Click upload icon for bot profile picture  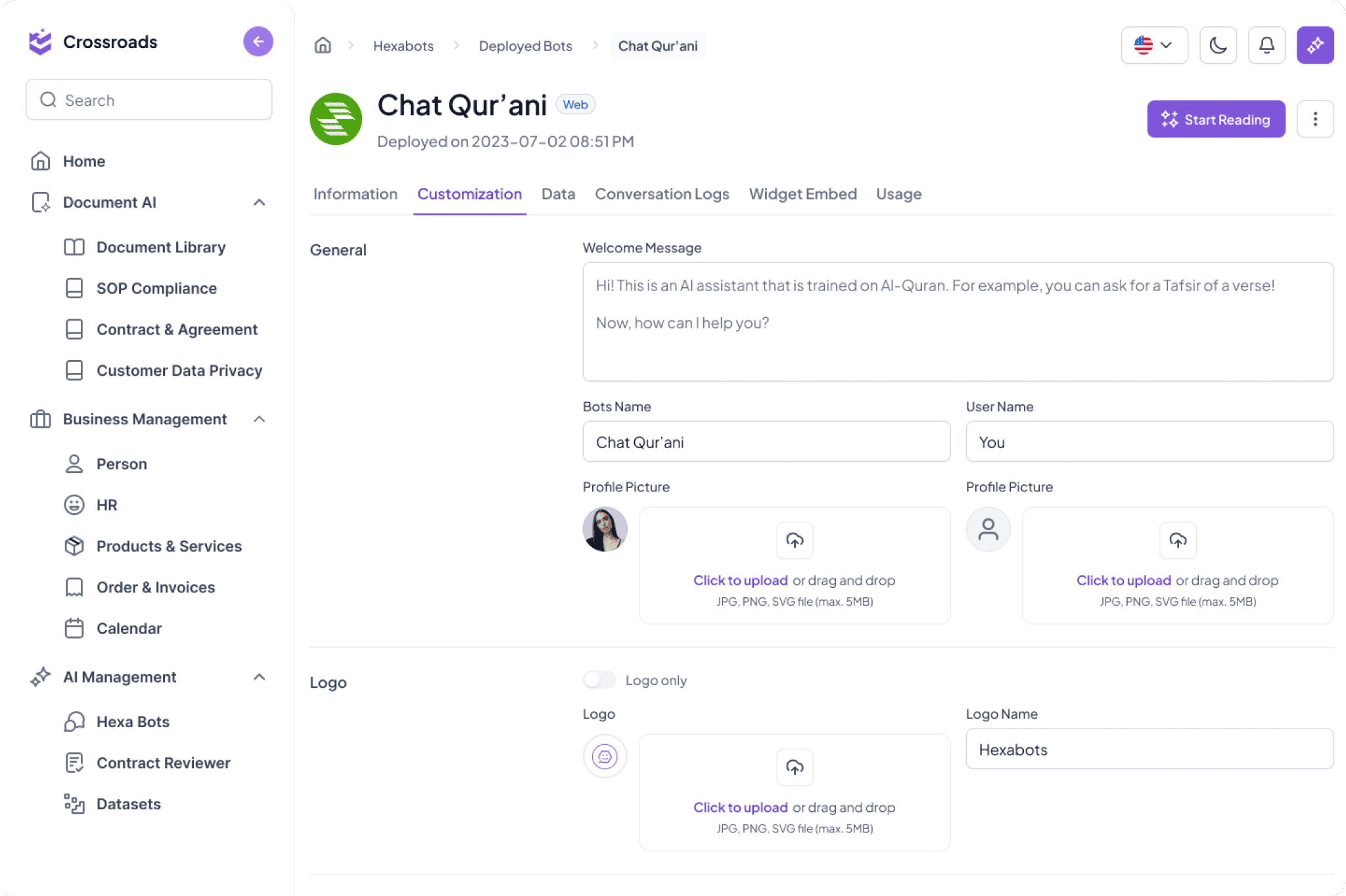click(x=795, y=541)
